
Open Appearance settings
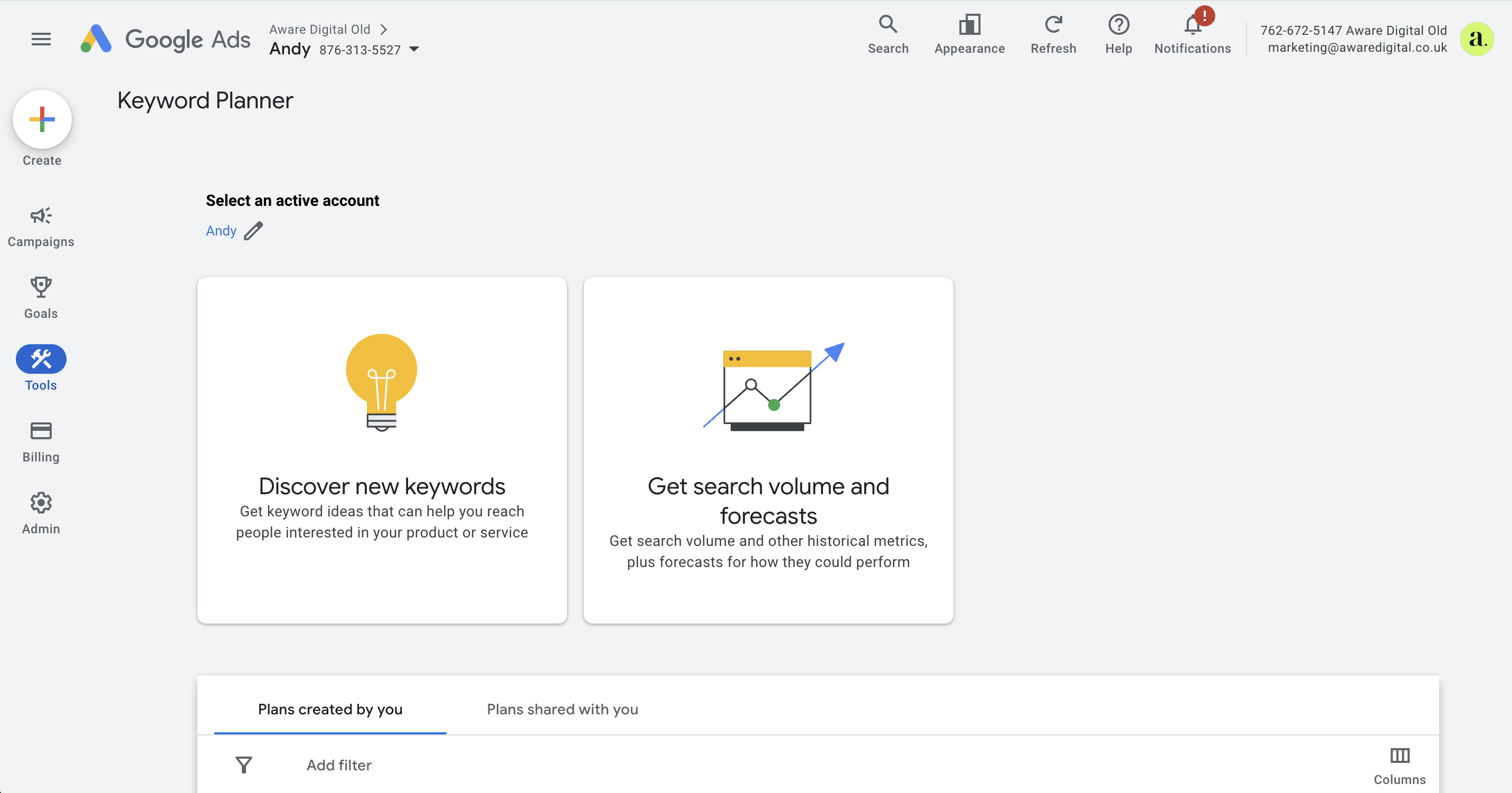[x=969, y=35]
